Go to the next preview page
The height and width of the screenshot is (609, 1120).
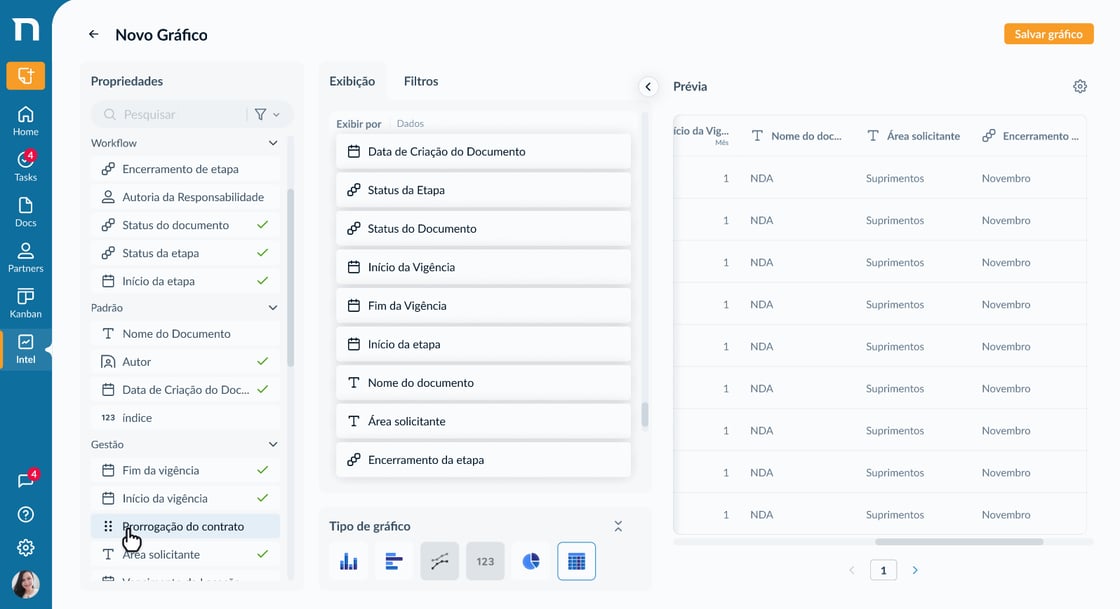tap(915, 570)
